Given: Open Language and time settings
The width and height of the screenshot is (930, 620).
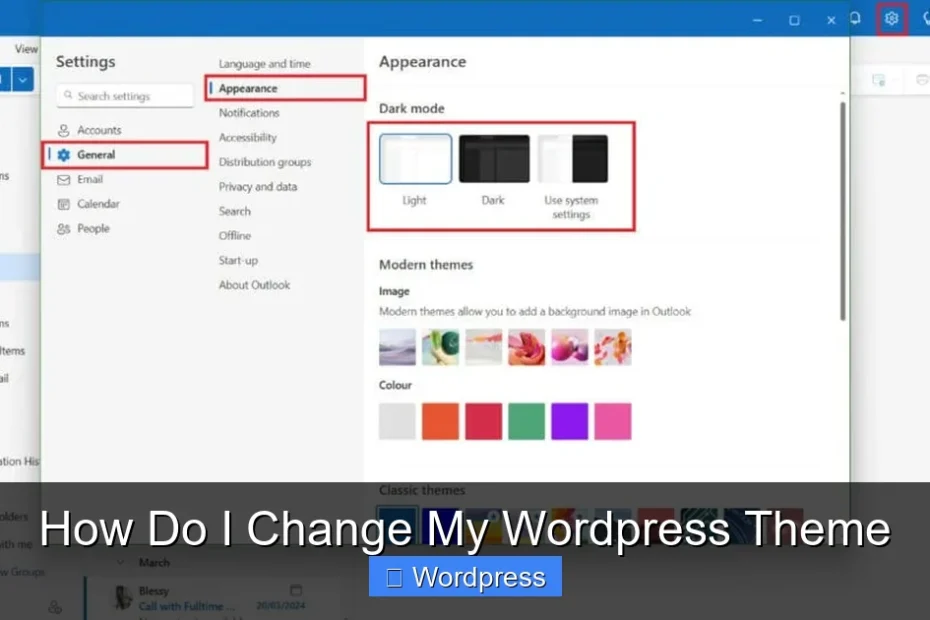Looking at the screenshot, I should 265,63.
